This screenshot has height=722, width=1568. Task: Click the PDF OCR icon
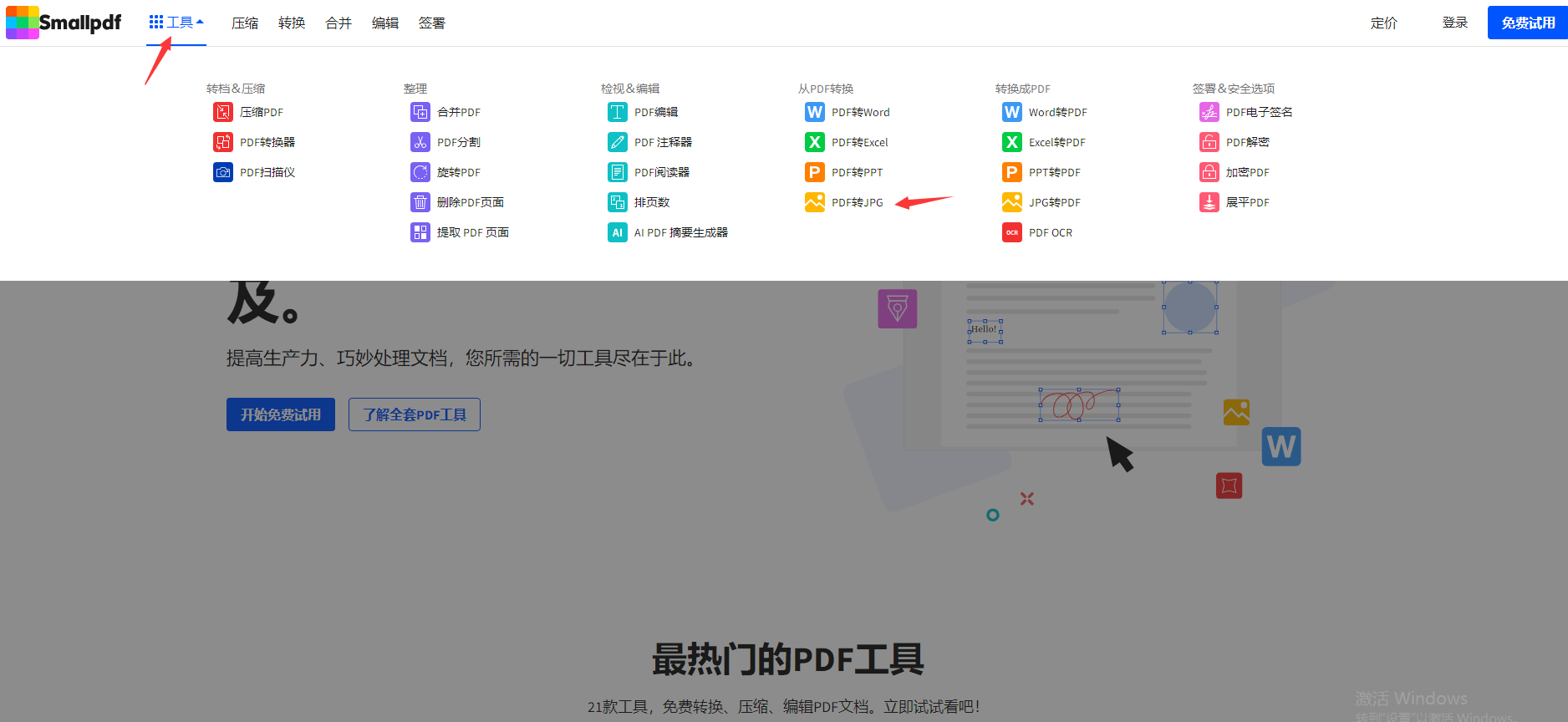pyautogui.click(x=1012, y=232)
